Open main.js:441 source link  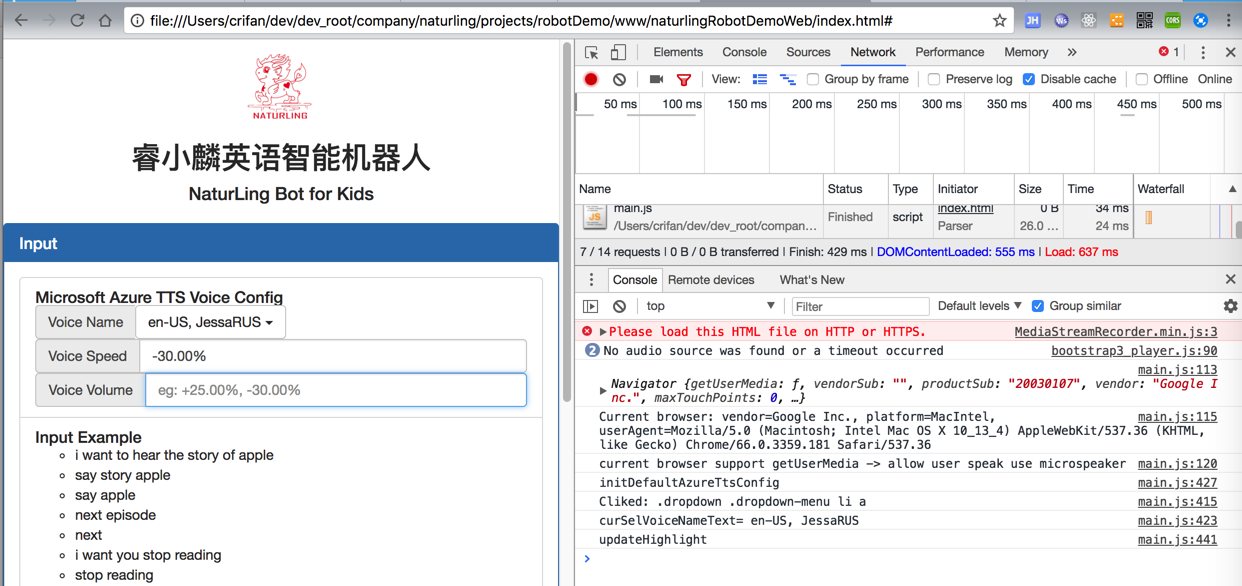1177,540
